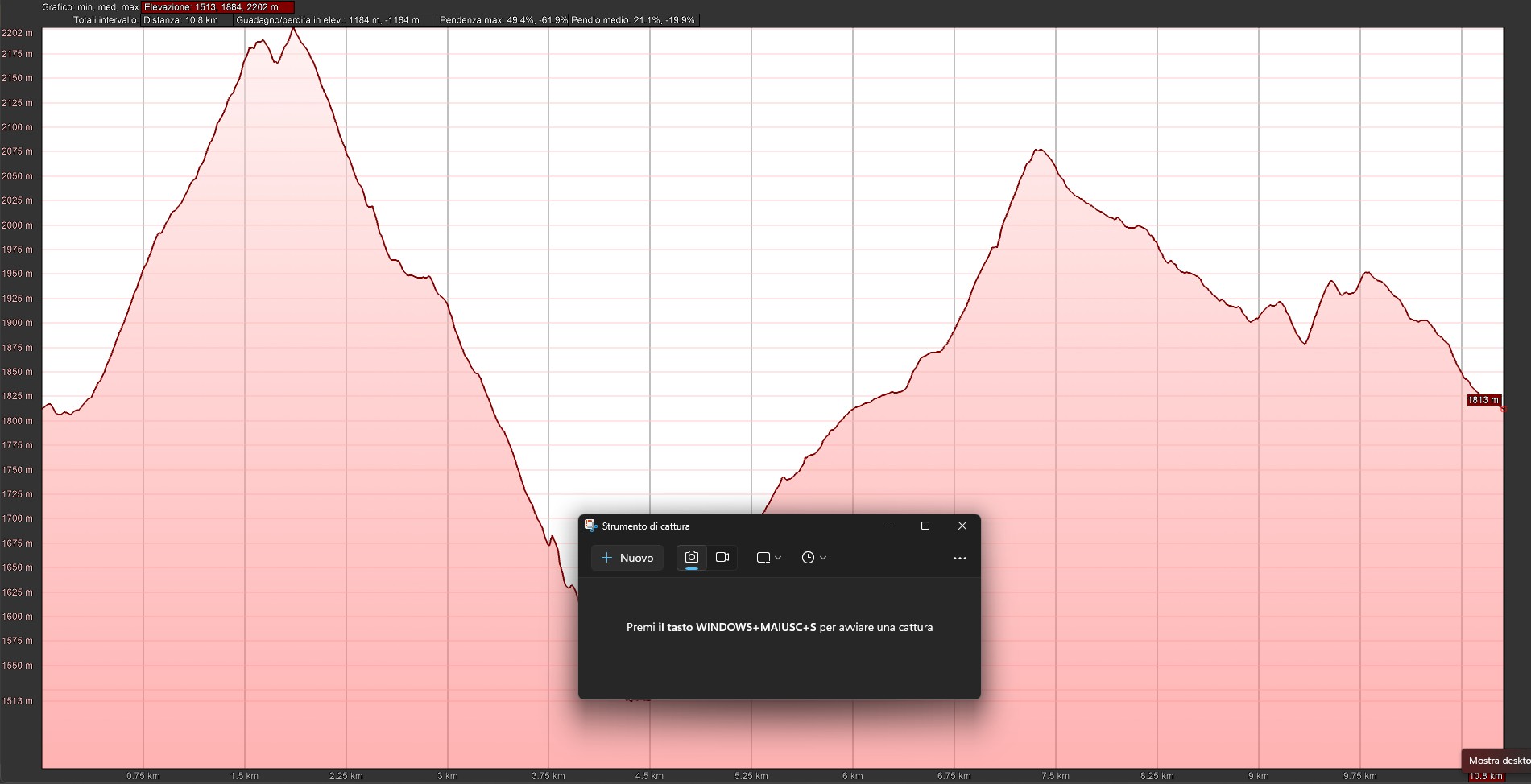Open the capture delay timer dropdown
The image size is (1531, 784).
pos(813,558)
